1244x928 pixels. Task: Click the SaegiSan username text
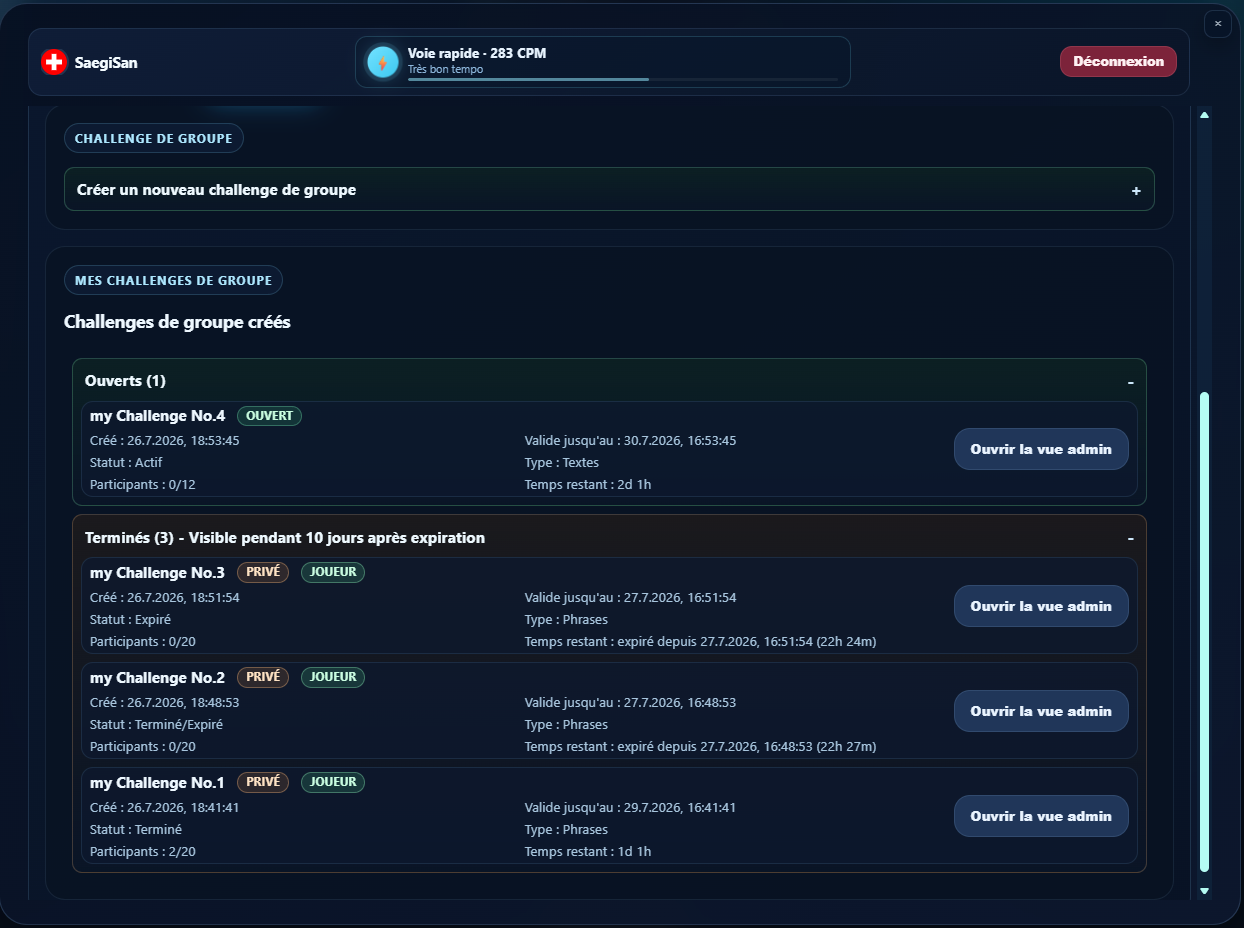point(106,62)
